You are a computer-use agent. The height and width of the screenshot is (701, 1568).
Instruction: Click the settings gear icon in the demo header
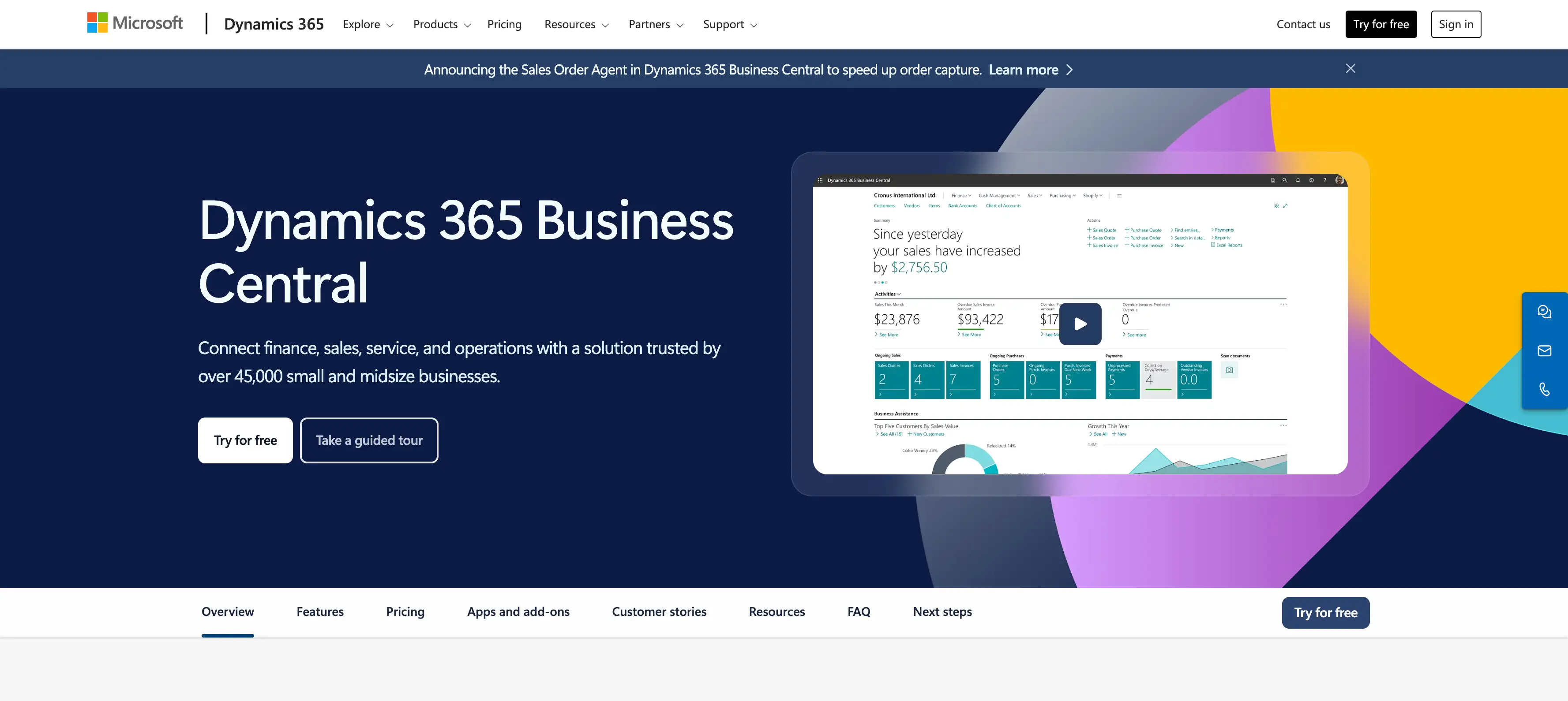1311,180
